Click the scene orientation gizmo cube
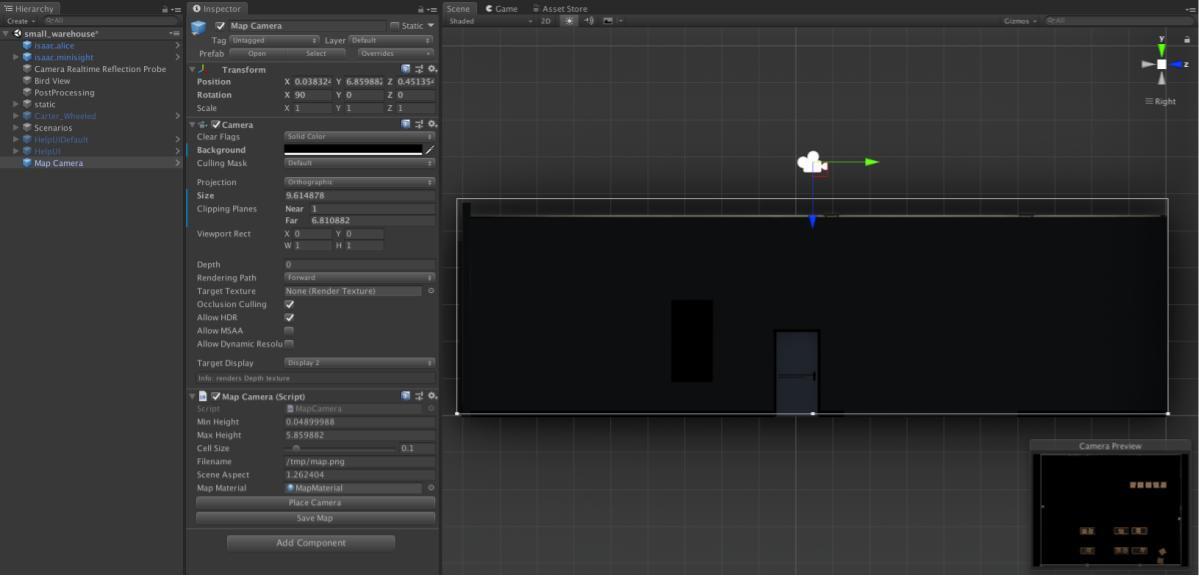This screenshot has width=1199, height=576. [x=1161, y=64]
